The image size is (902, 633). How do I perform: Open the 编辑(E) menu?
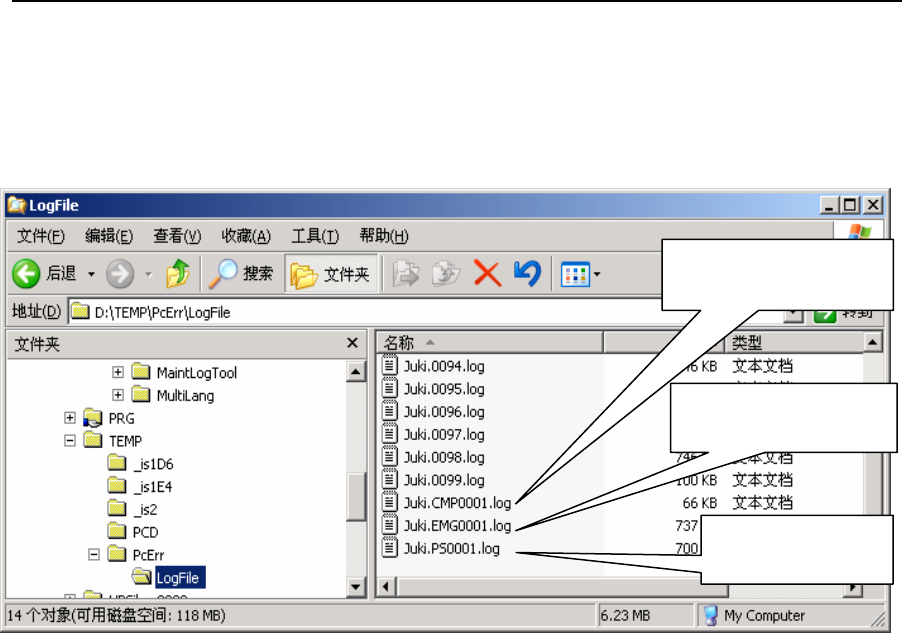click(x=109, y=236)
